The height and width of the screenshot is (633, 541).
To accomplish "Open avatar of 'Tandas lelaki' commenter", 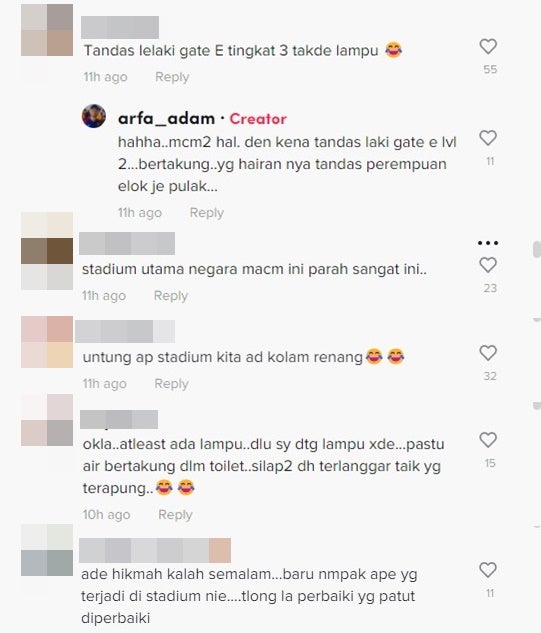I will pyautogui.click(x=47, y=30).
